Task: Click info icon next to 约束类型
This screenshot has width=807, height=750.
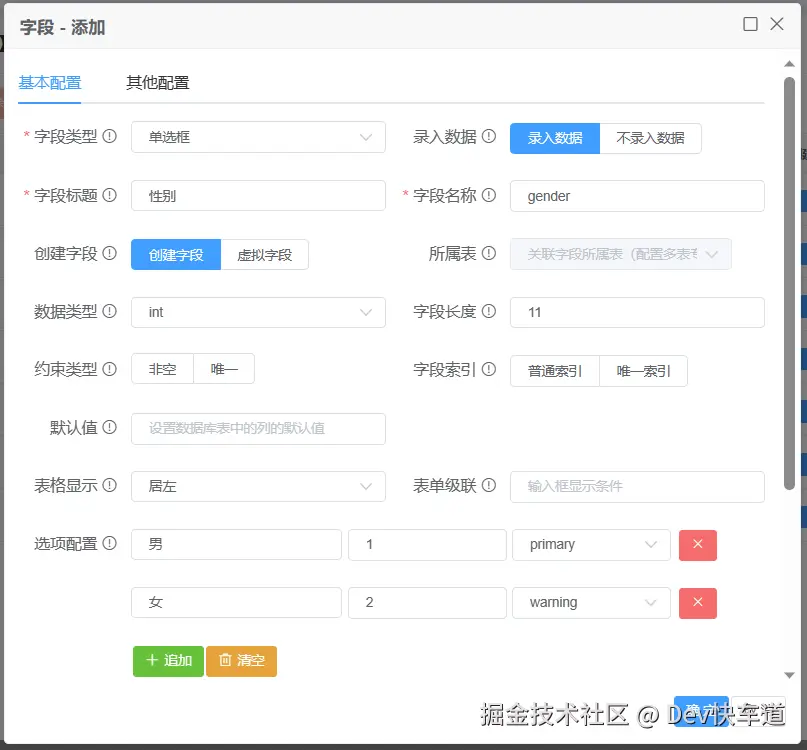Action: (x=110, y=369)
